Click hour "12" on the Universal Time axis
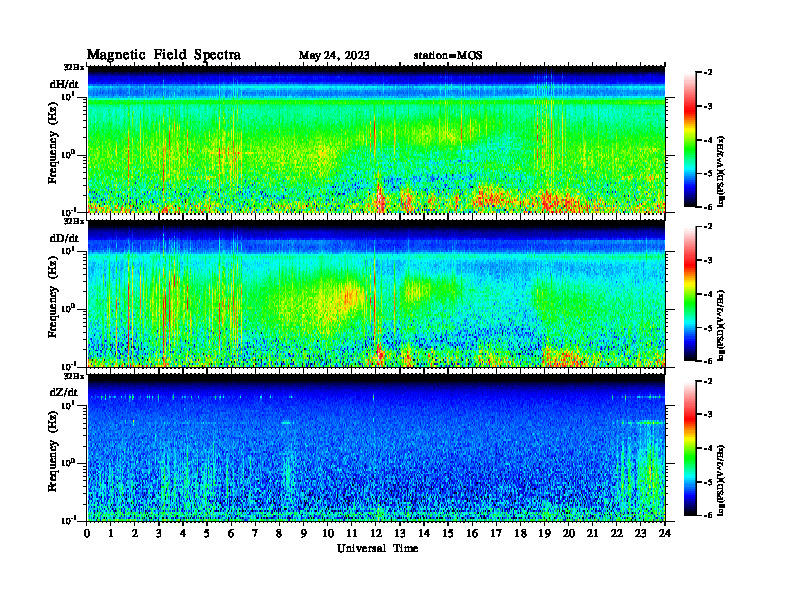The width and height of the screenshot is (792, 612). pyautogui.click(x=376, y=533)
